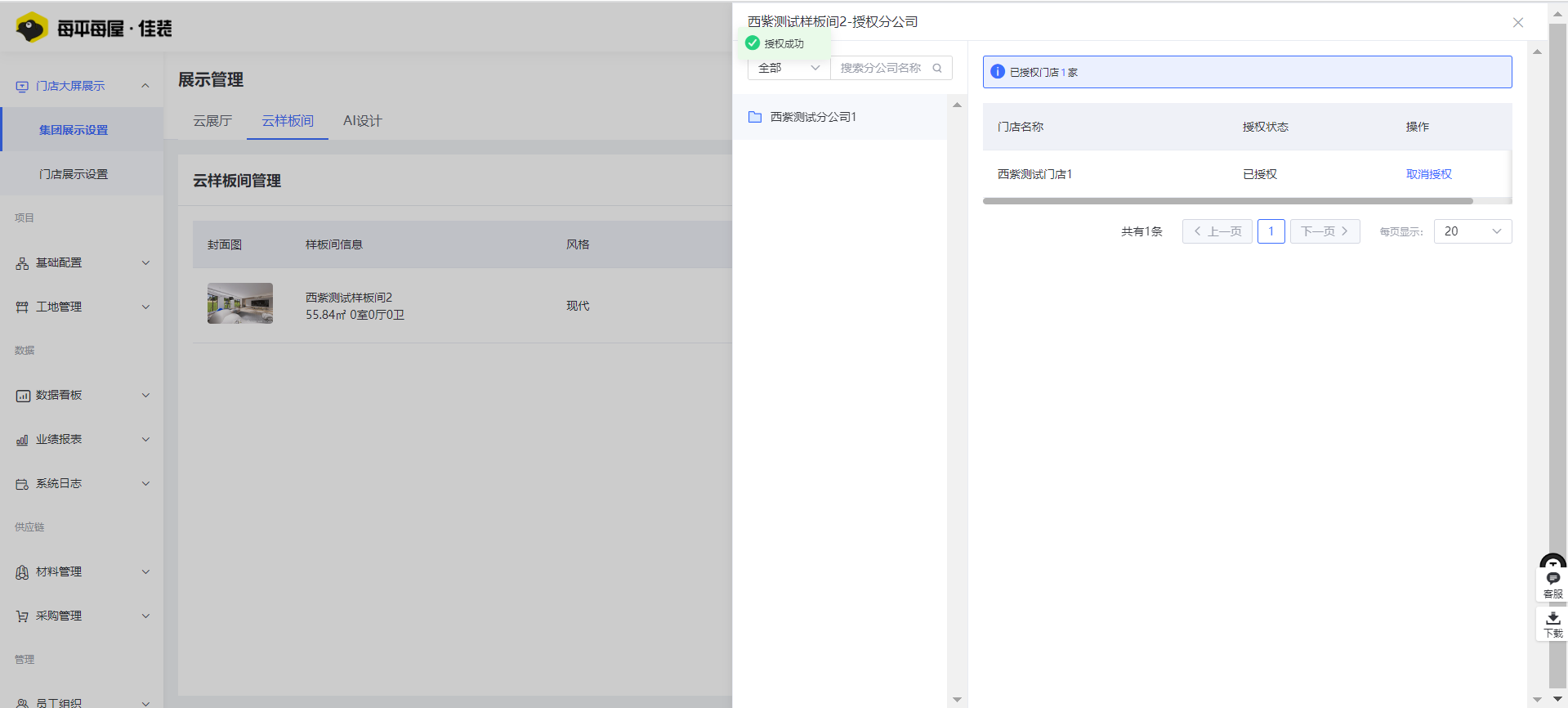Click the 封面图 column header
1568x708 pixels.
point(225,244)
